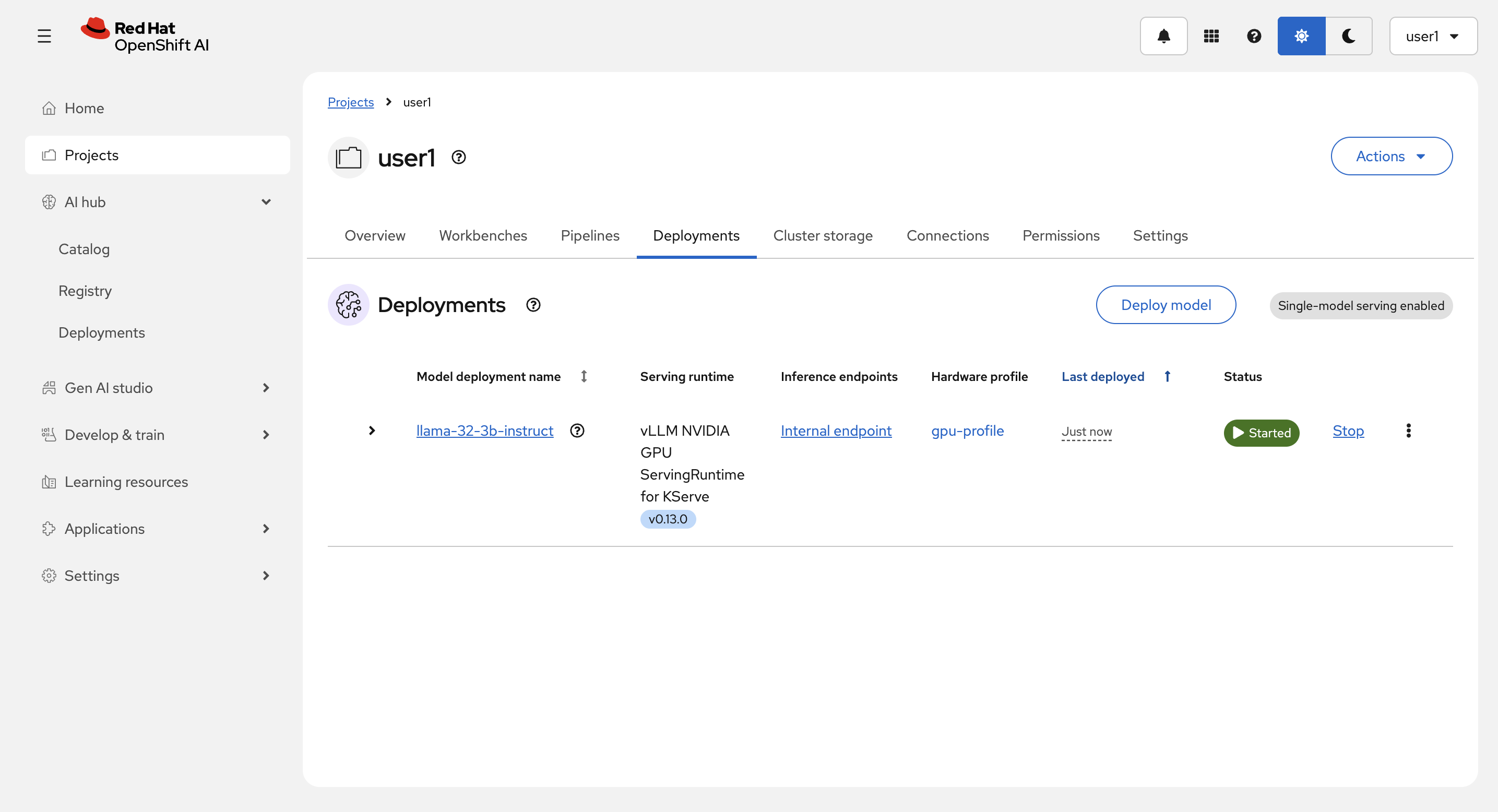Screen dimensions: 1498x812
Task: Expand the llama-32-3b-instruct row details
Action: 372,431
